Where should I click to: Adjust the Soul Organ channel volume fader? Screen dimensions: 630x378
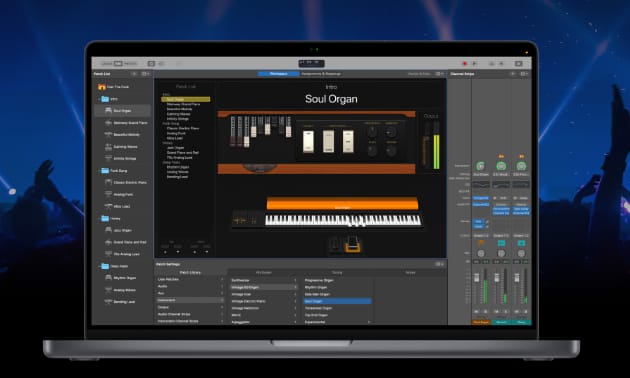click(x=477, y=278)
